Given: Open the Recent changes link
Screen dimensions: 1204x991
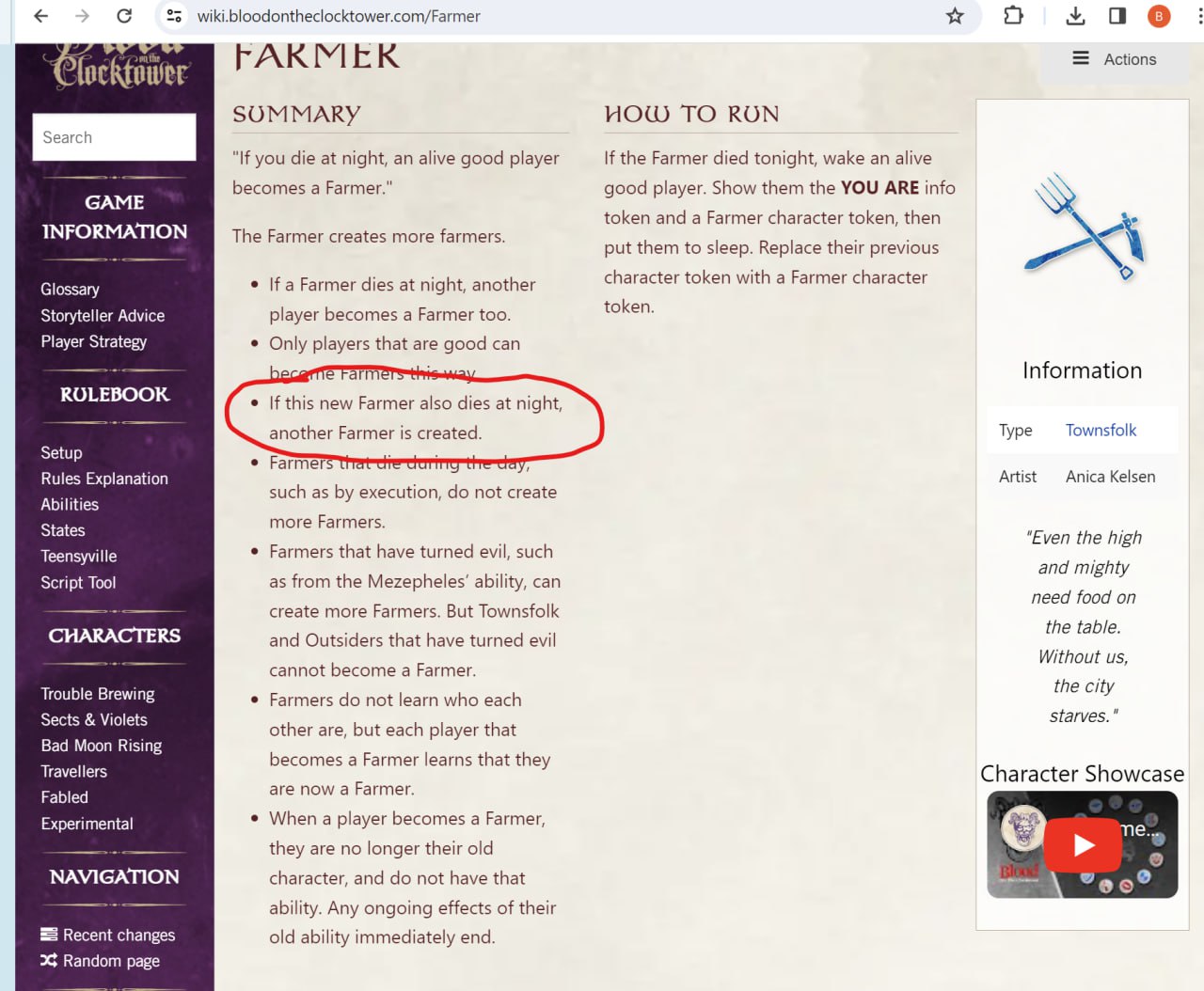Looking at the screenshot, I should (x=108, y=935).
